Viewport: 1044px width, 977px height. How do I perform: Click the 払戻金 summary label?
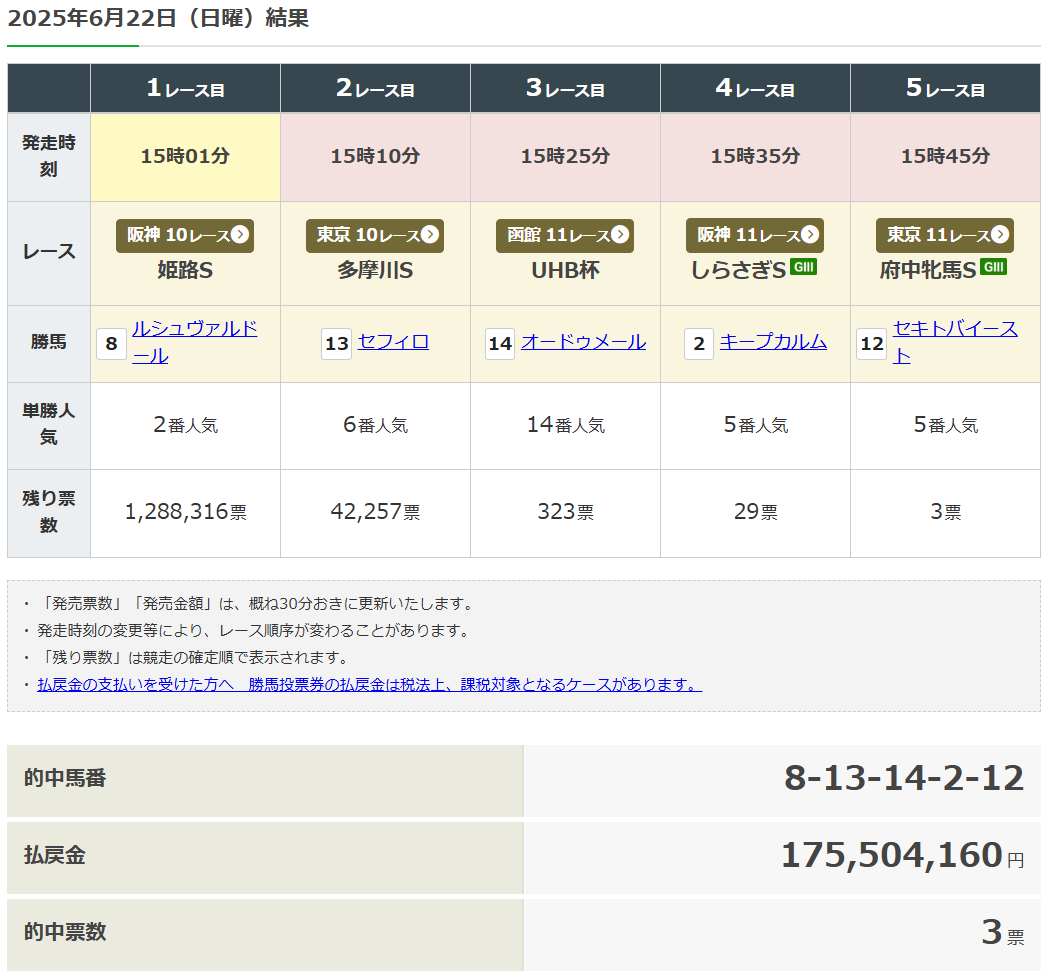[55, 856]
